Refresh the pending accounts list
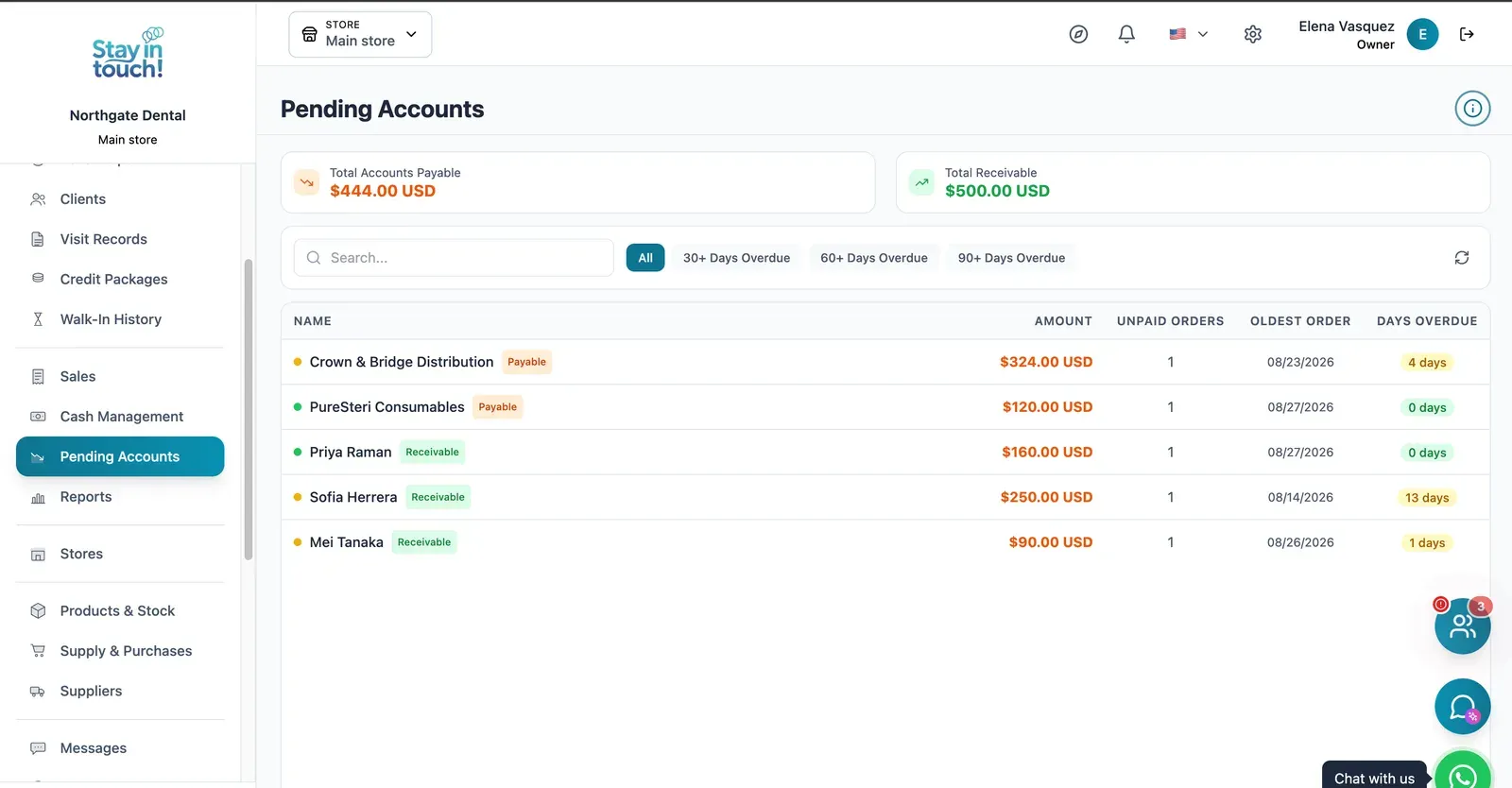Image resolution: width=1512 pixels, height=788 pixels. tap(1462, 258)
